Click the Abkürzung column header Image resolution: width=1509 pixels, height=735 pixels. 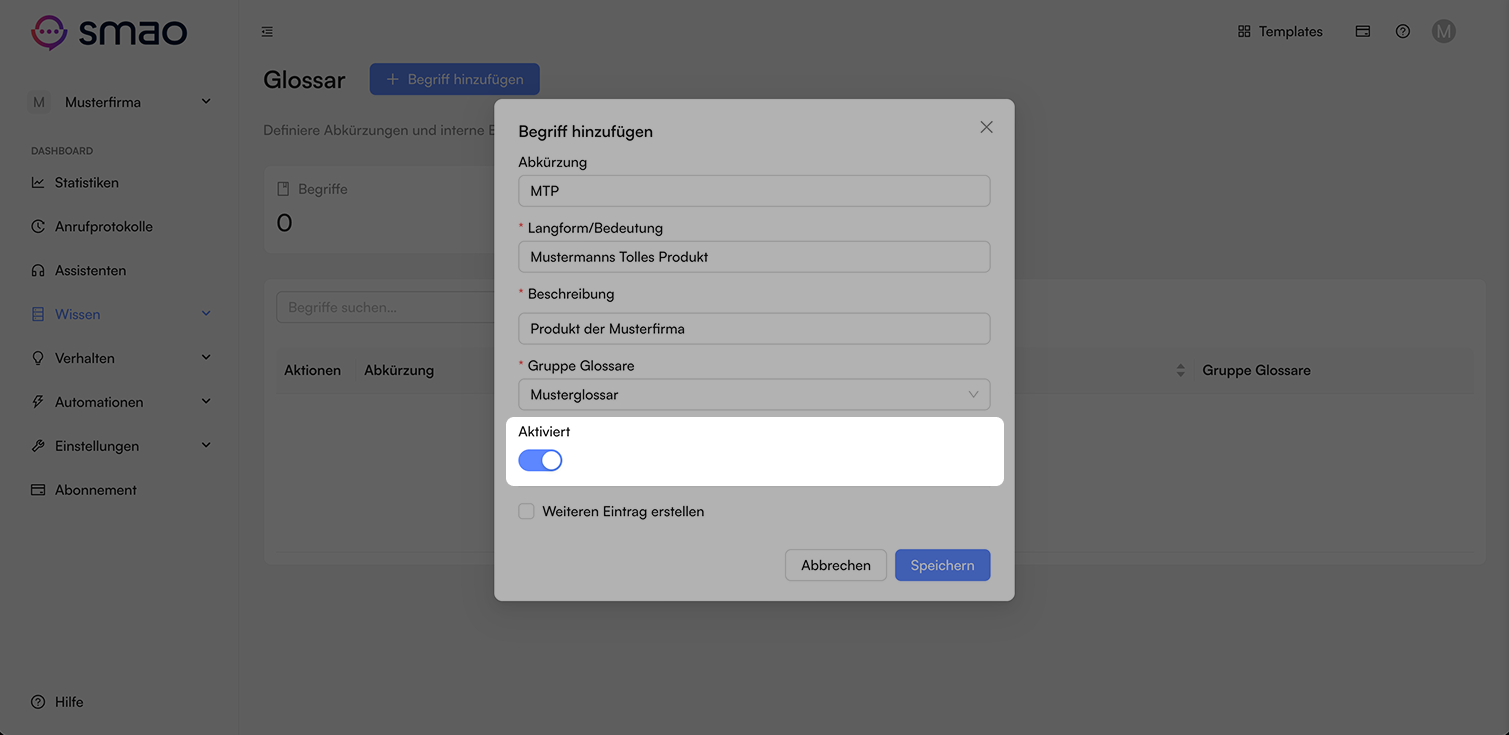point(399,370)
